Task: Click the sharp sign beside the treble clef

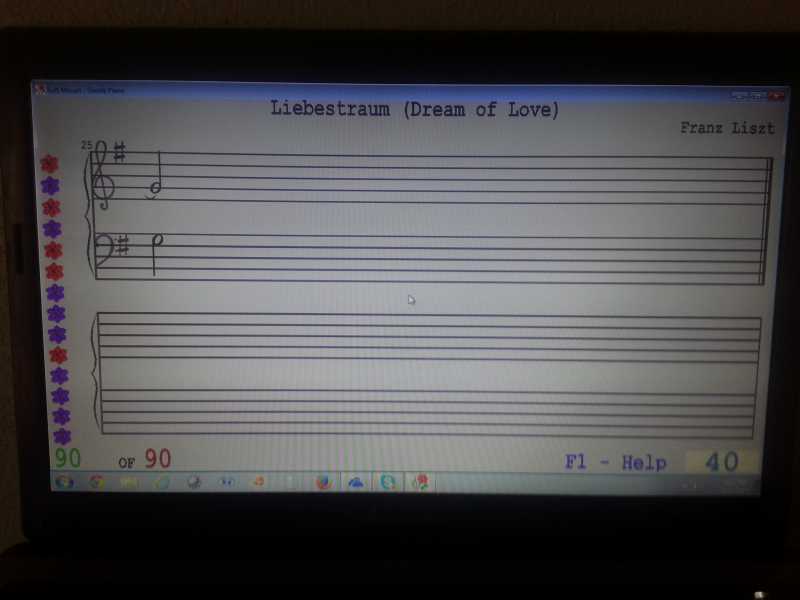Action: click(x=119, y=152)
